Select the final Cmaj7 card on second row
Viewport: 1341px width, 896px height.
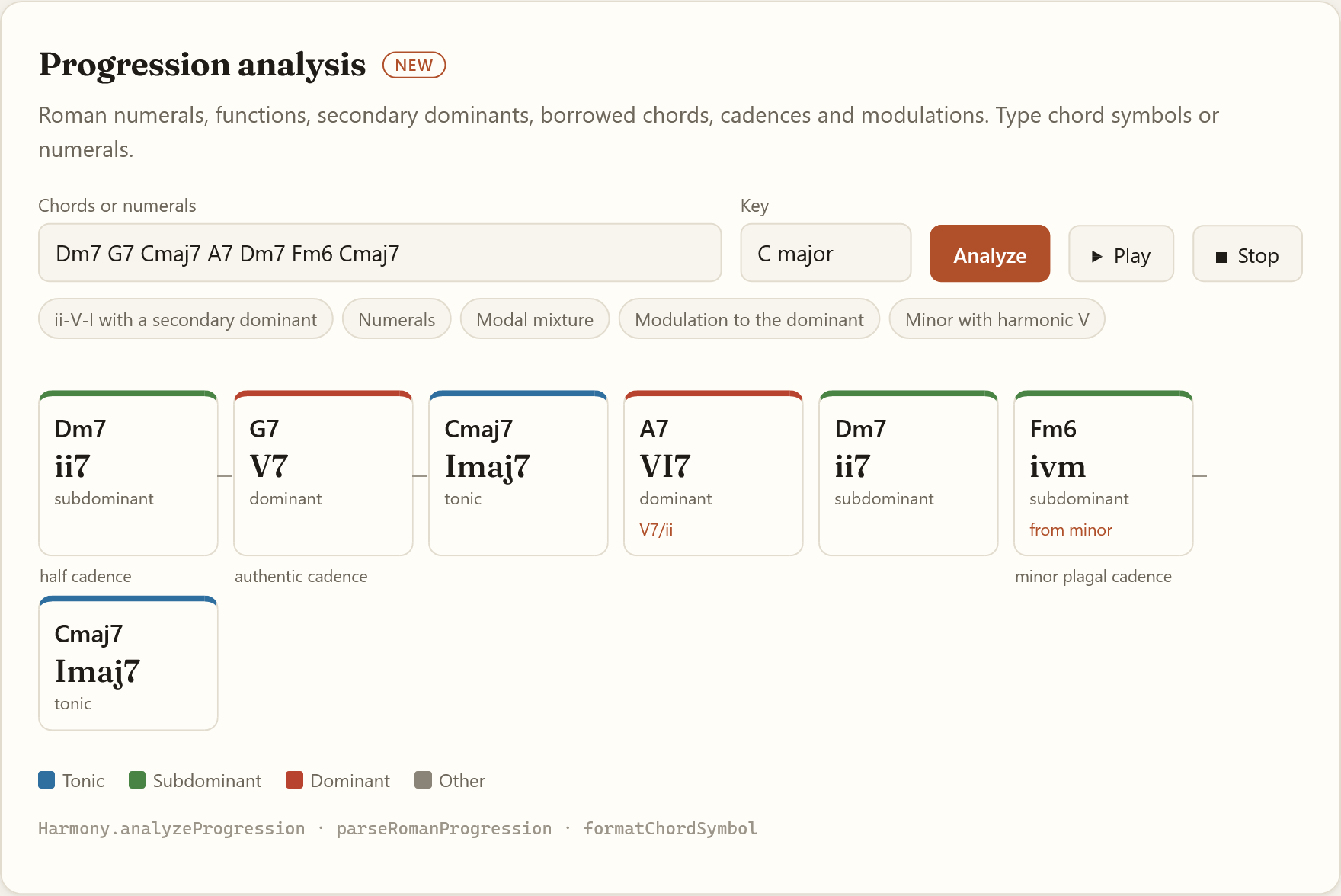click(128, 663)
